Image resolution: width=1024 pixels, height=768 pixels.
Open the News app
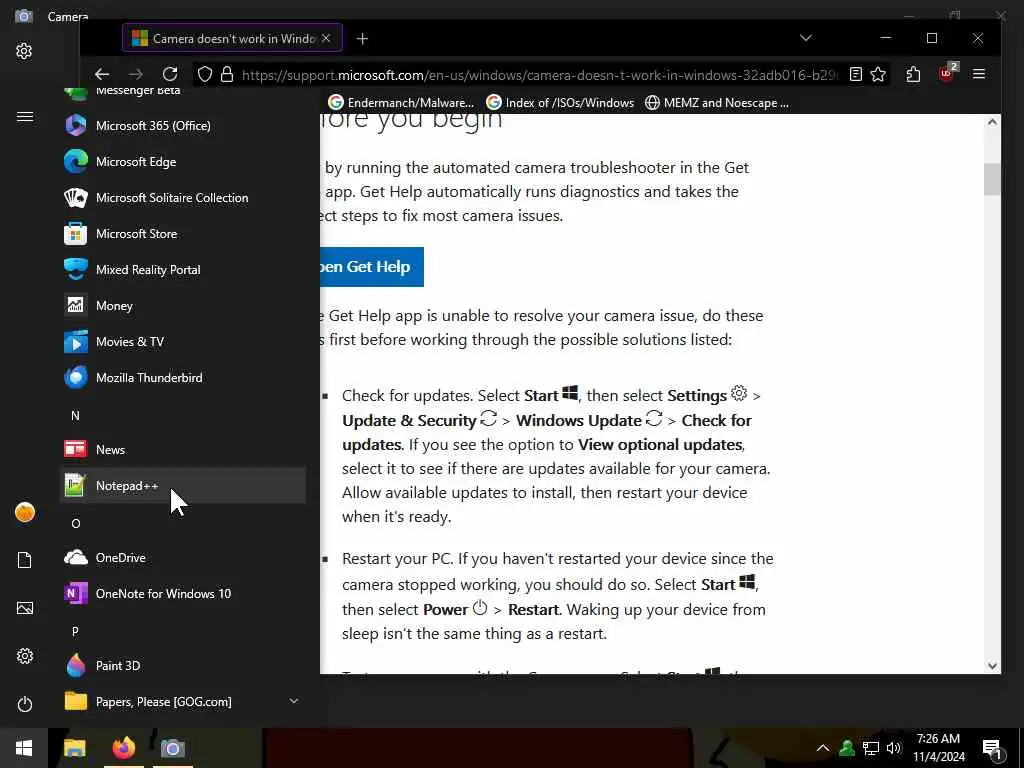(x=183, y=449)
